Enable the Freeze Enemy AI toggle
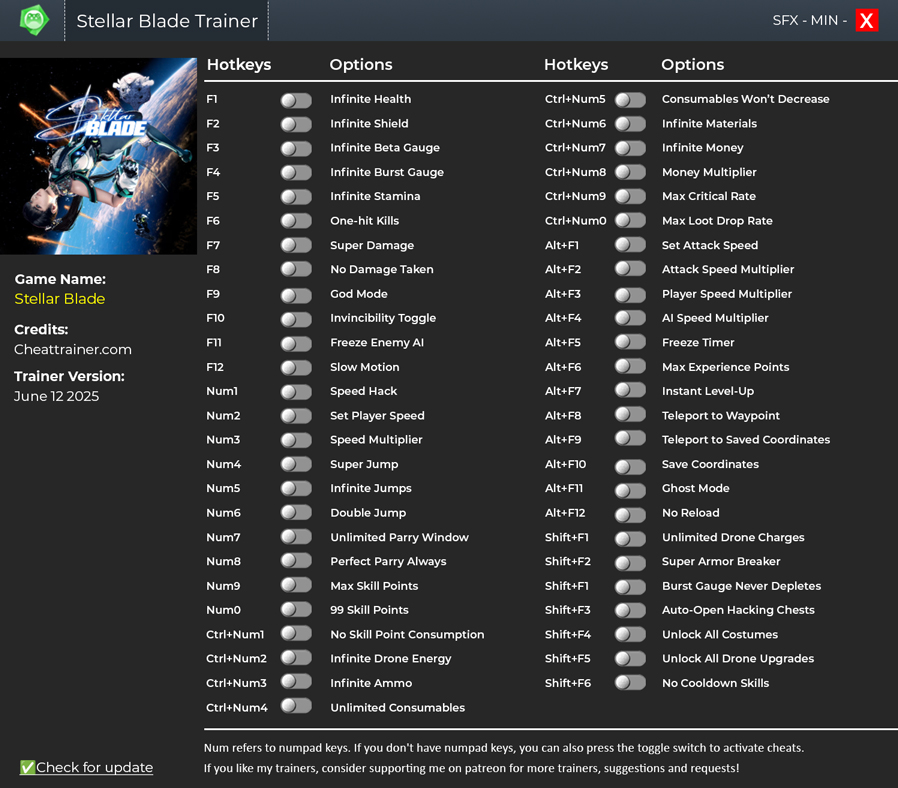This screenshot has height=788, width=898. [x=296, y=344]
